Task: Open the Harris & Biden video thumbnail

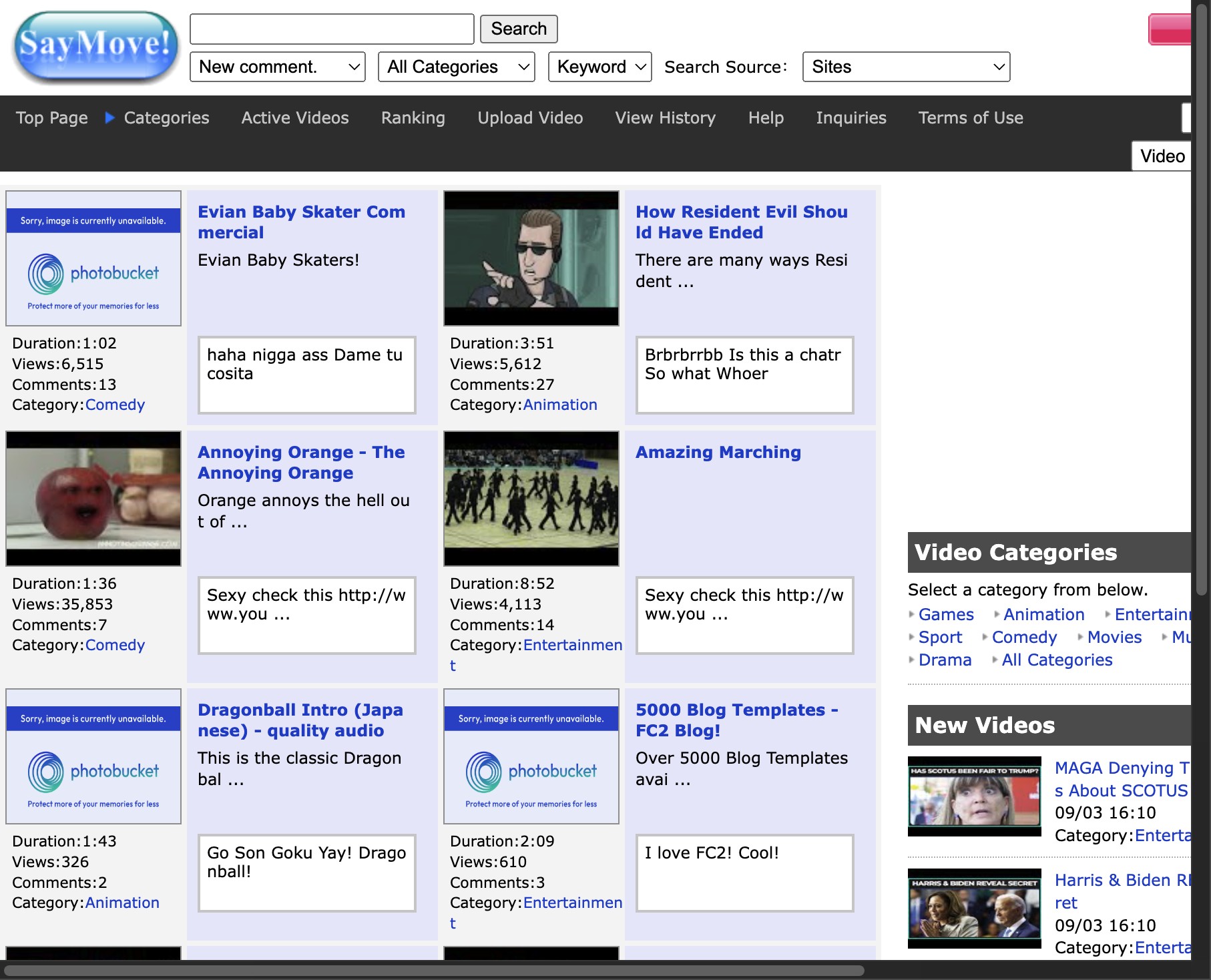Action: pos(974,908)
